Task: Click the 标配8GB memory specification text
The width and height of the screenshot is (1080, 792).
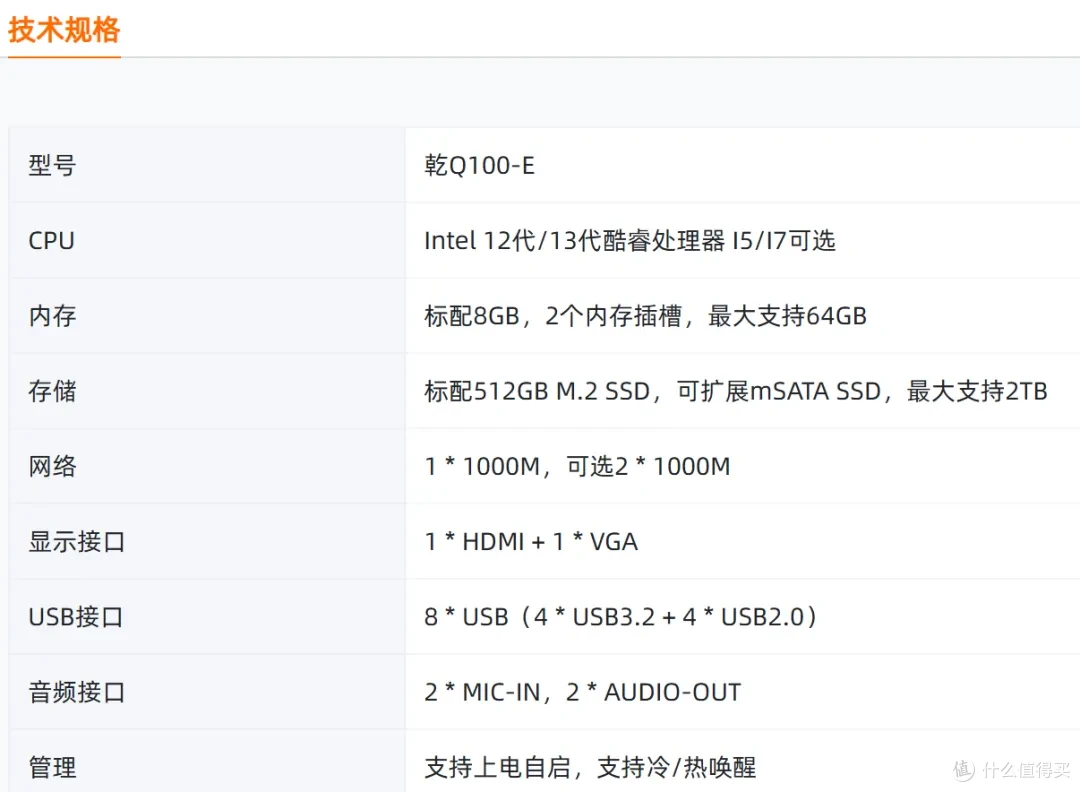Action: point(645,315)
